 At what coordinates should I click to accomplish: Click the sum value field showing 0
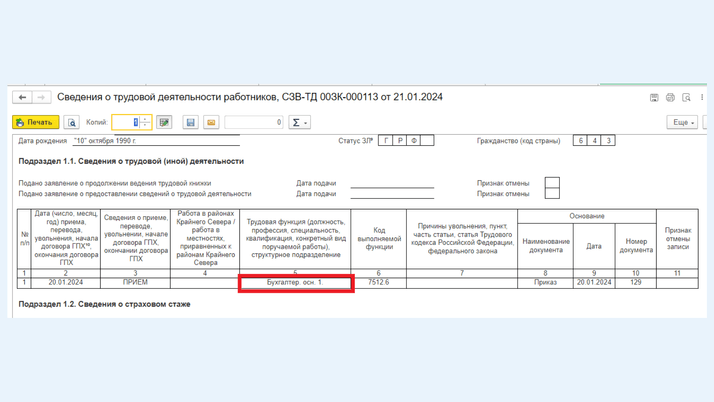(254, 122)
